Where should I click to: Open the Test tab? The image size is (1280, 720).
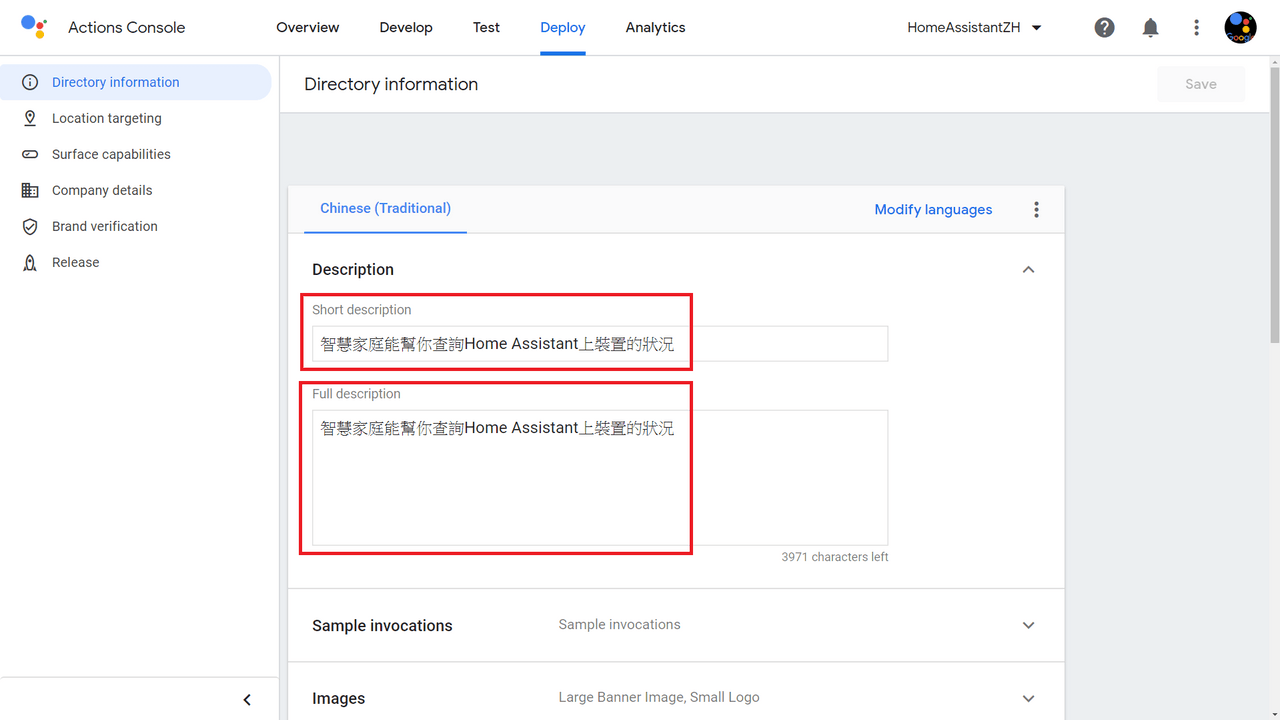(486, 28)
